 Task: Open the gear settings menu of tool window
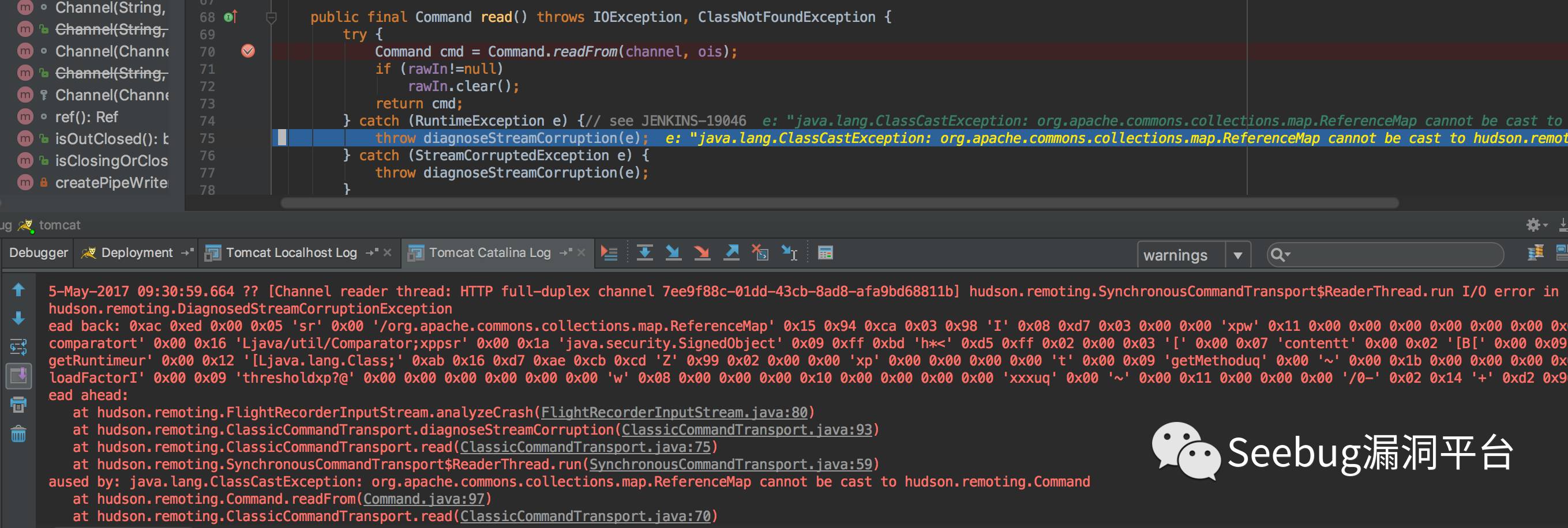pos(1536,225)
